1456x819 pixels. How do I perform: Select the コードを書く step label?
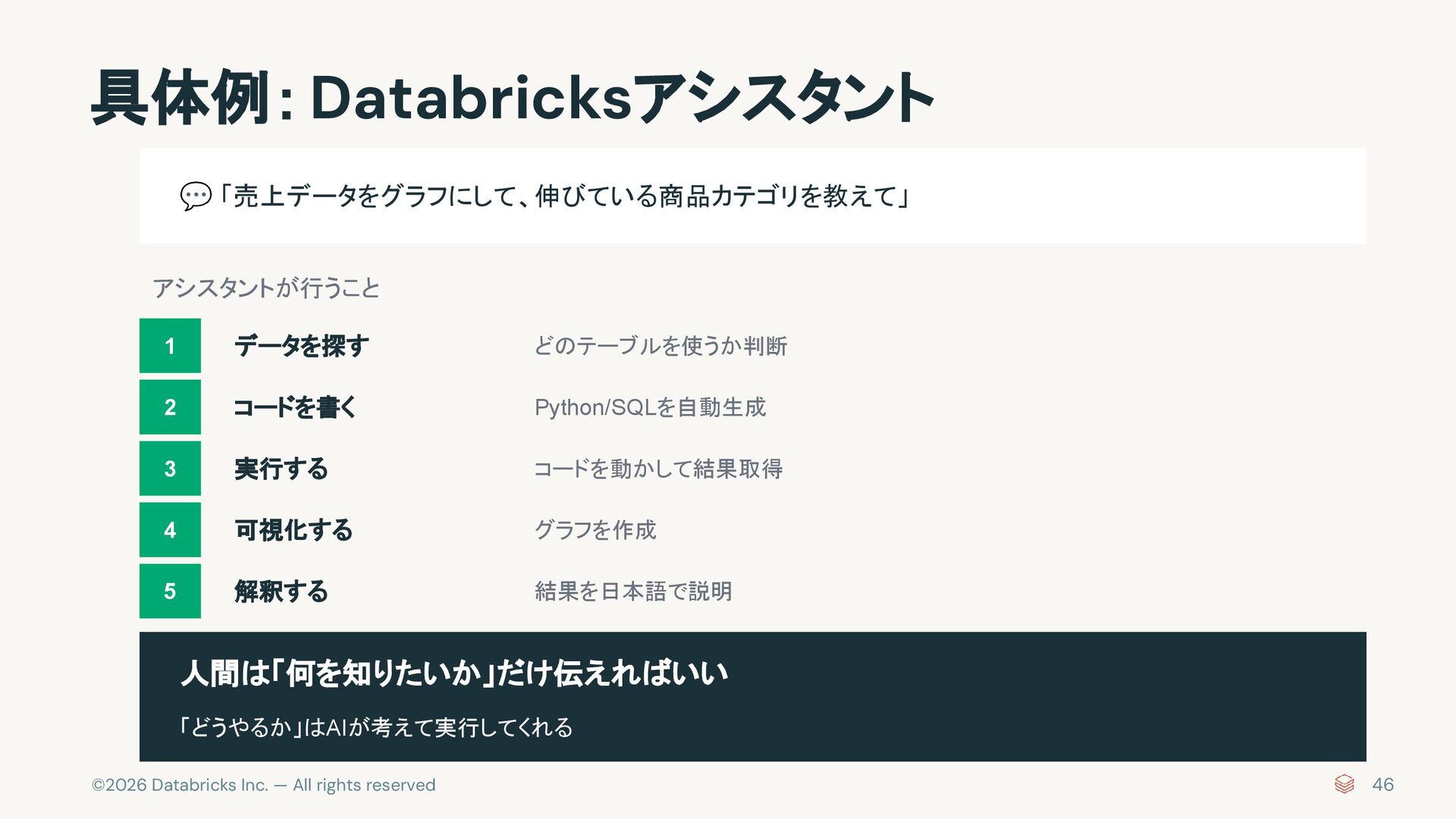295,407
